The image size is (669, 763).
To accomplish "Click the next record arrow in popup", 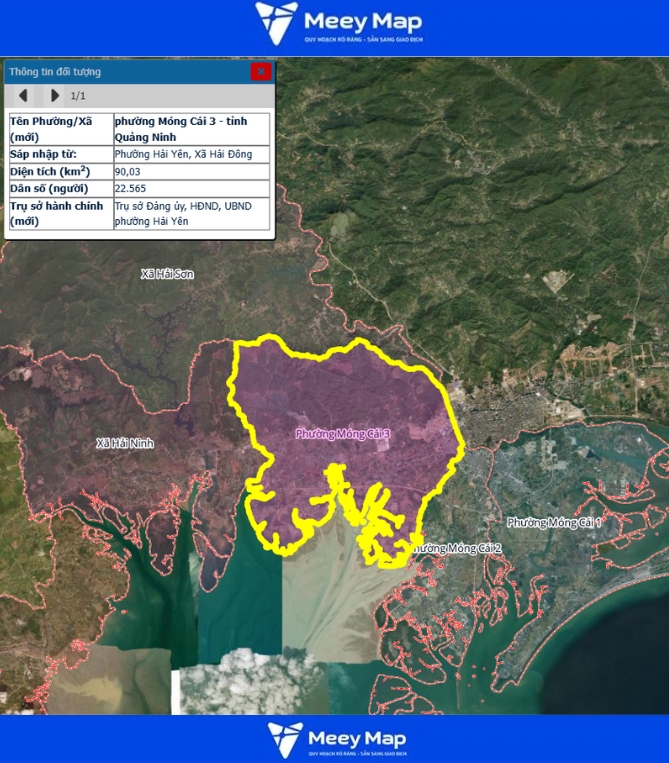I will pyautogui.click(x=55, y=96).
